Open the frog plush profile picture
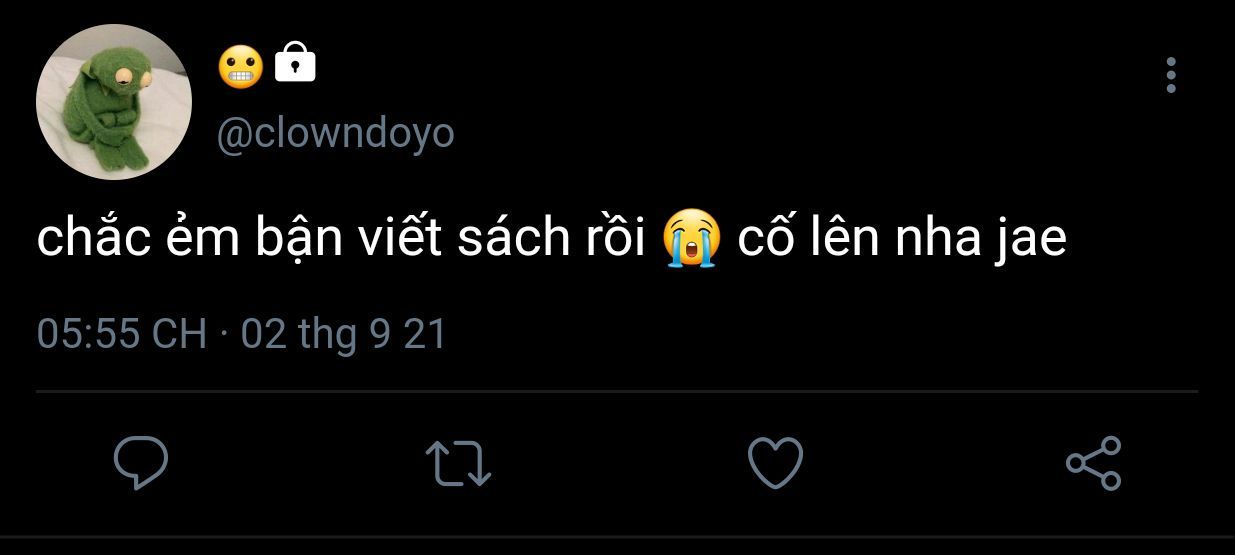The image size is (1235, 555). pyautogui.click(x=113, y=102)
